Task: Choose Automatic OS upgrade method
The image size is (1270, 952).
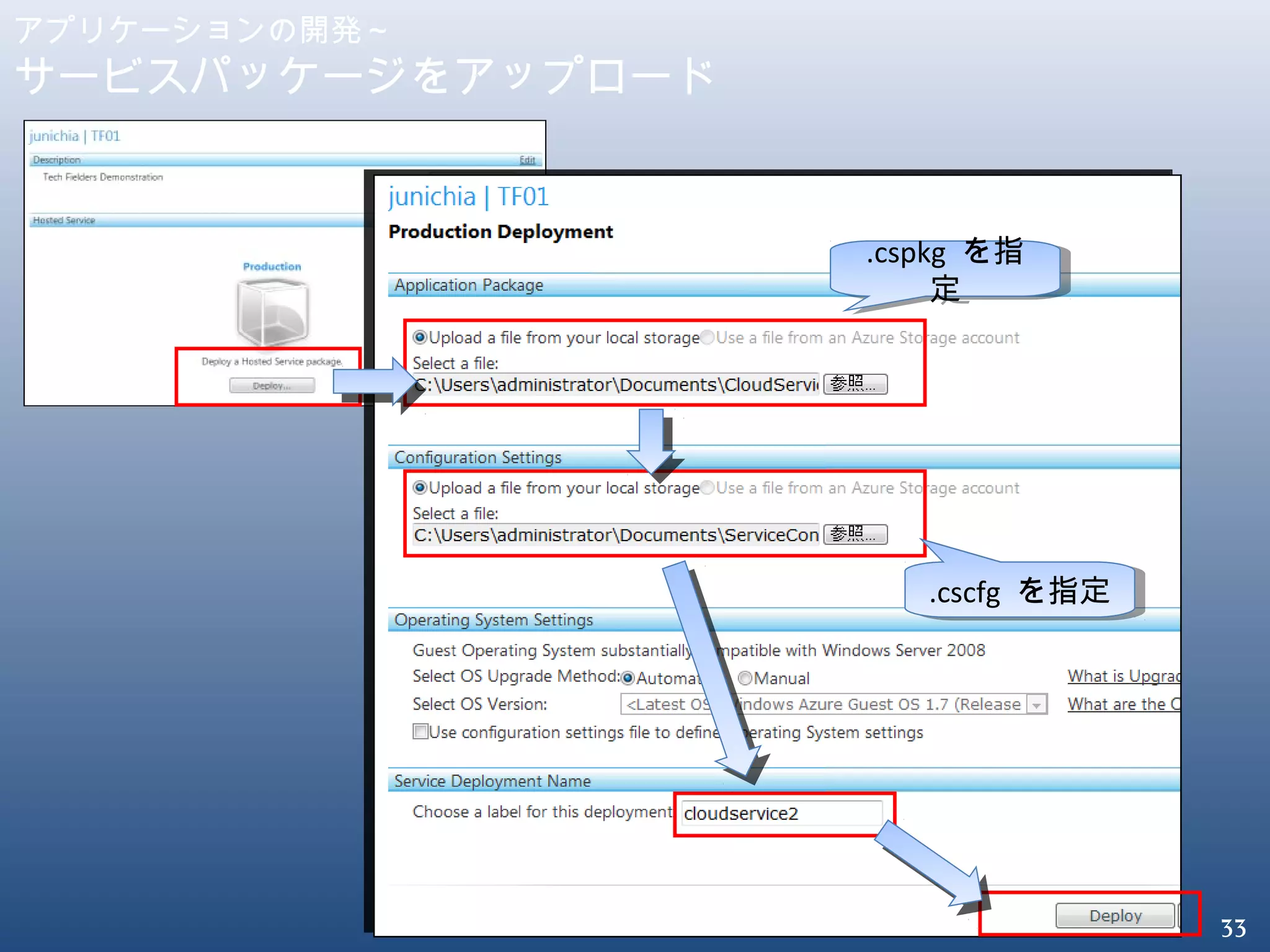Action: pyautogui.click(x=628, y=678)
